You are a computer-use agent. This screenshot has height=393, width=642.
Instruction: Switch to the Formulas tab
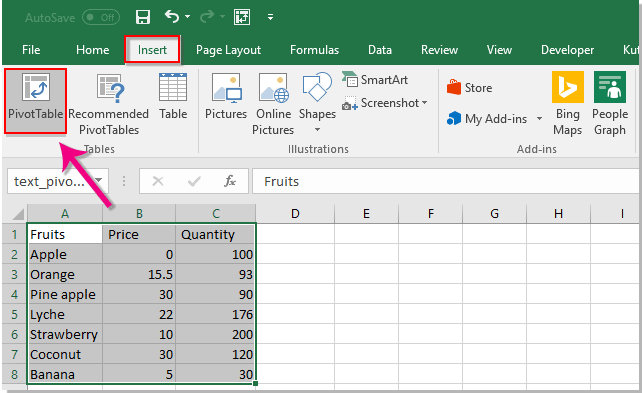pyautogui.click(x=314, y=50)
